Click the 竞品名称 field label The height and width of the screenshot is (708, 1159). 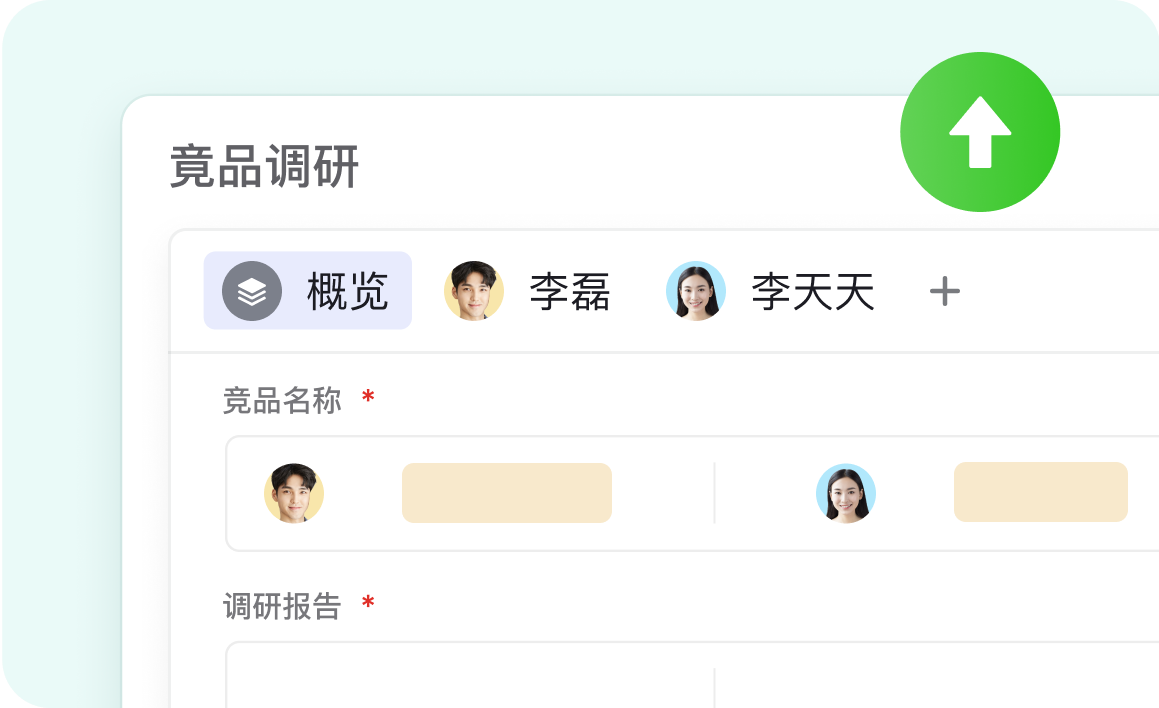pyautogui.click(x=282, y=401)
